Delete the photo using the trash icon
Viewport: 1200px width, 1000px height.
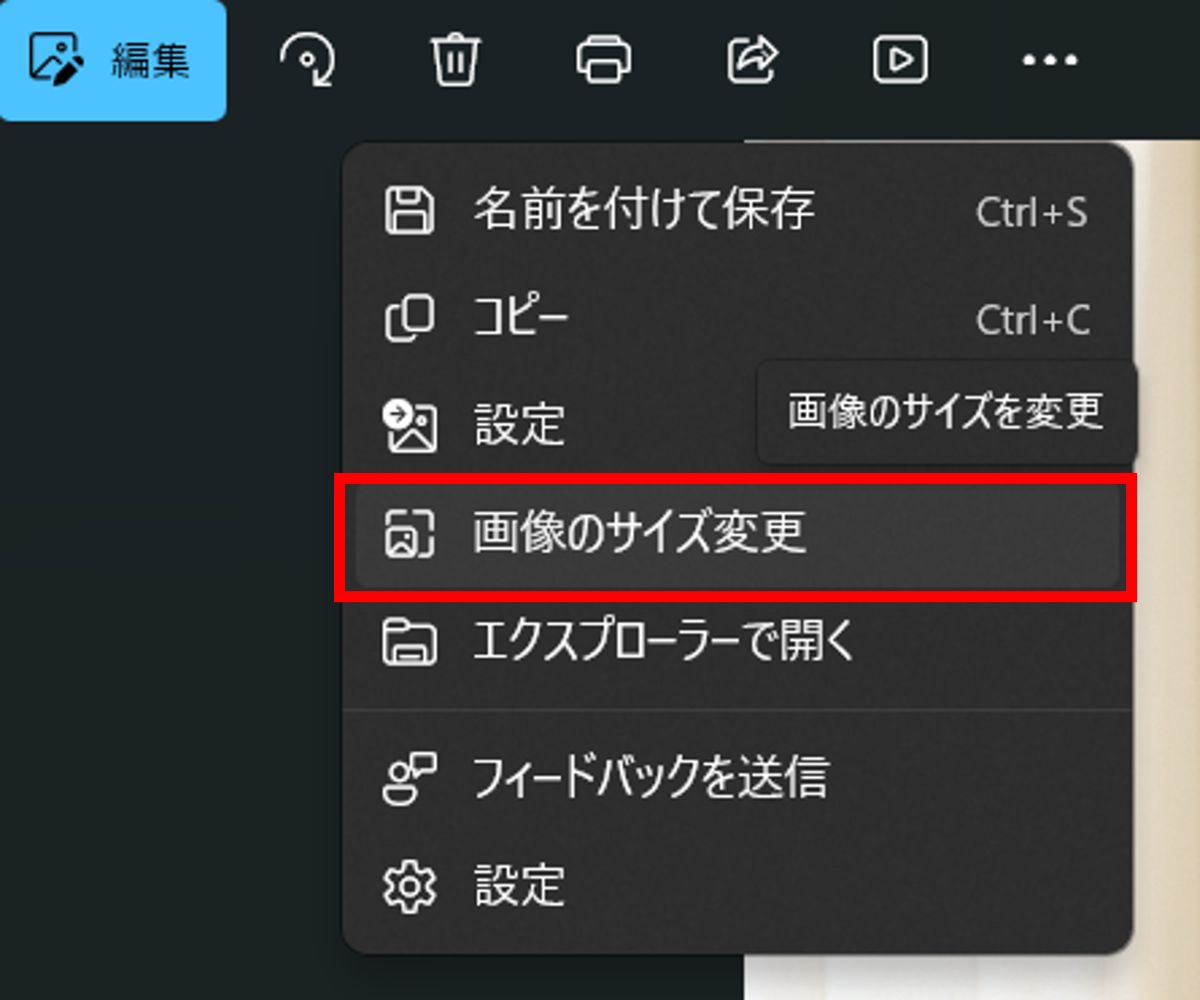(456, 59)
